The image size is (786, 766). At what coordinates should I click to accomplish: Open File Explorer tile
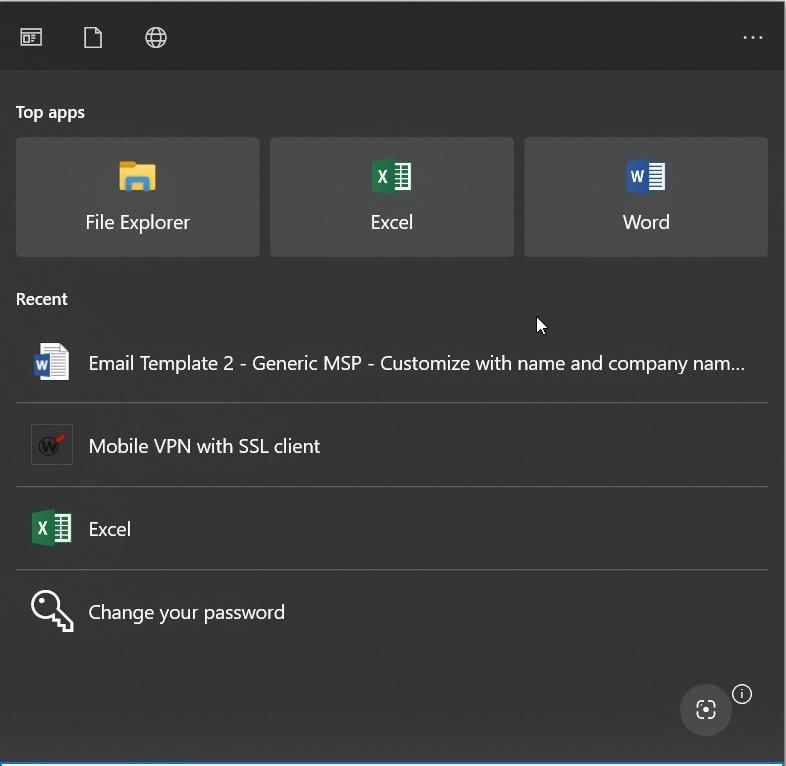pyautogui.click(x=138, y=197)
